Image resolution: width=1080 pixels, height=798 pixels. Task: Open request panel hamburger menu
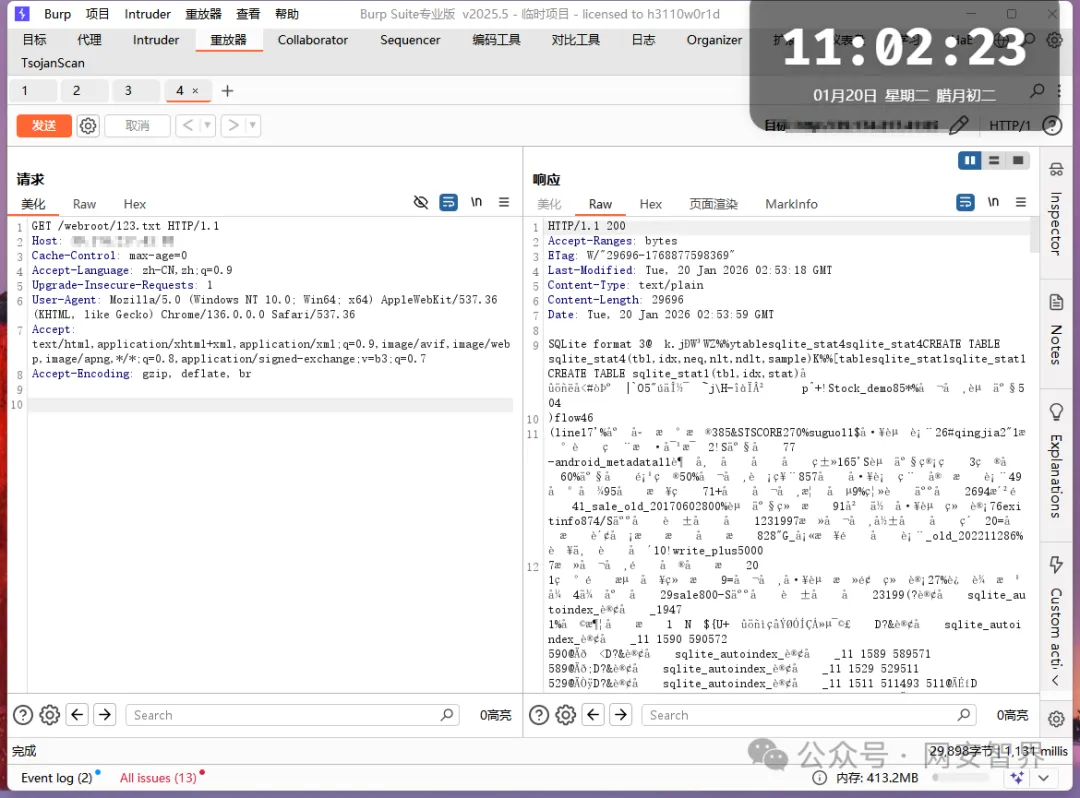click(504, 202)
